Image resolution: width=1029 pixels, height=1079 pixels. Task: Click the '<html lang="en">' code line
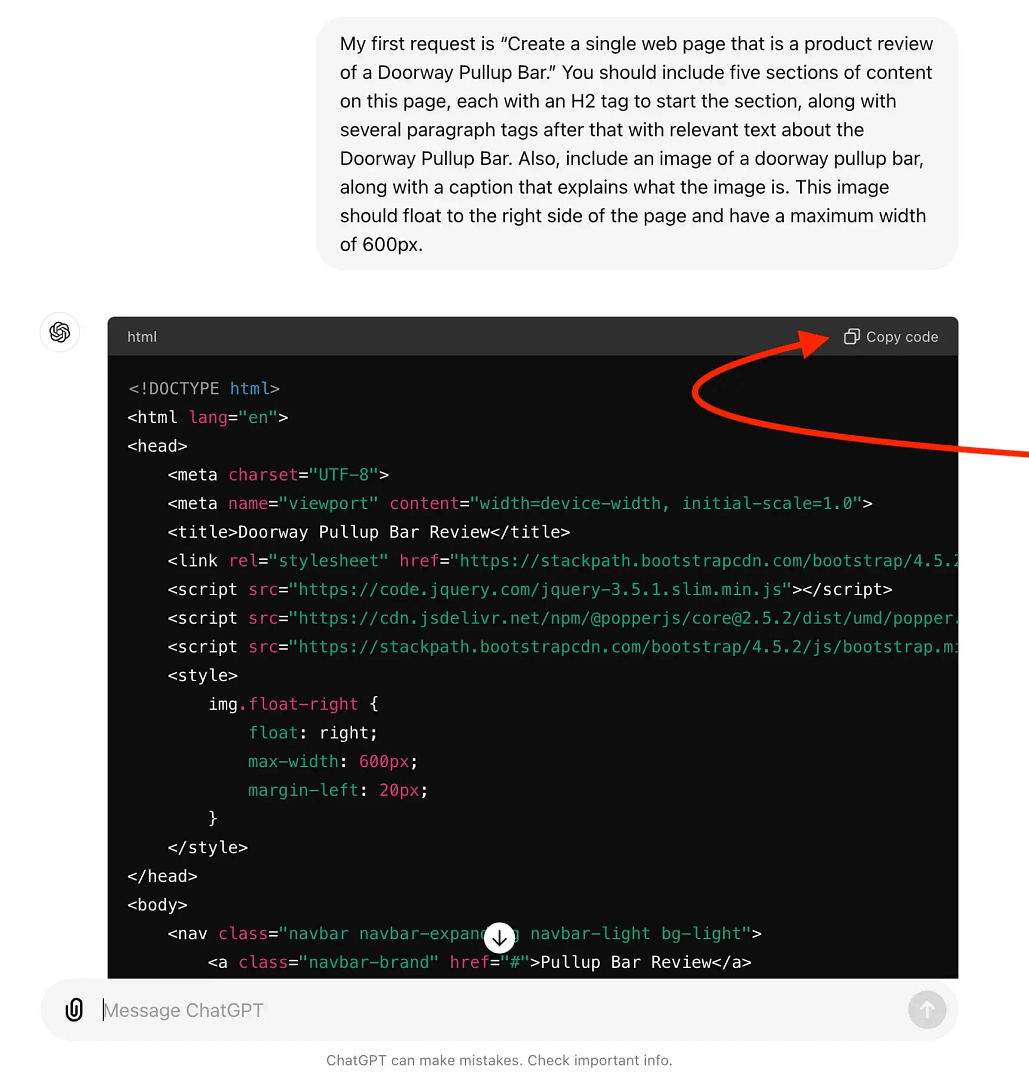click(208, 418)
